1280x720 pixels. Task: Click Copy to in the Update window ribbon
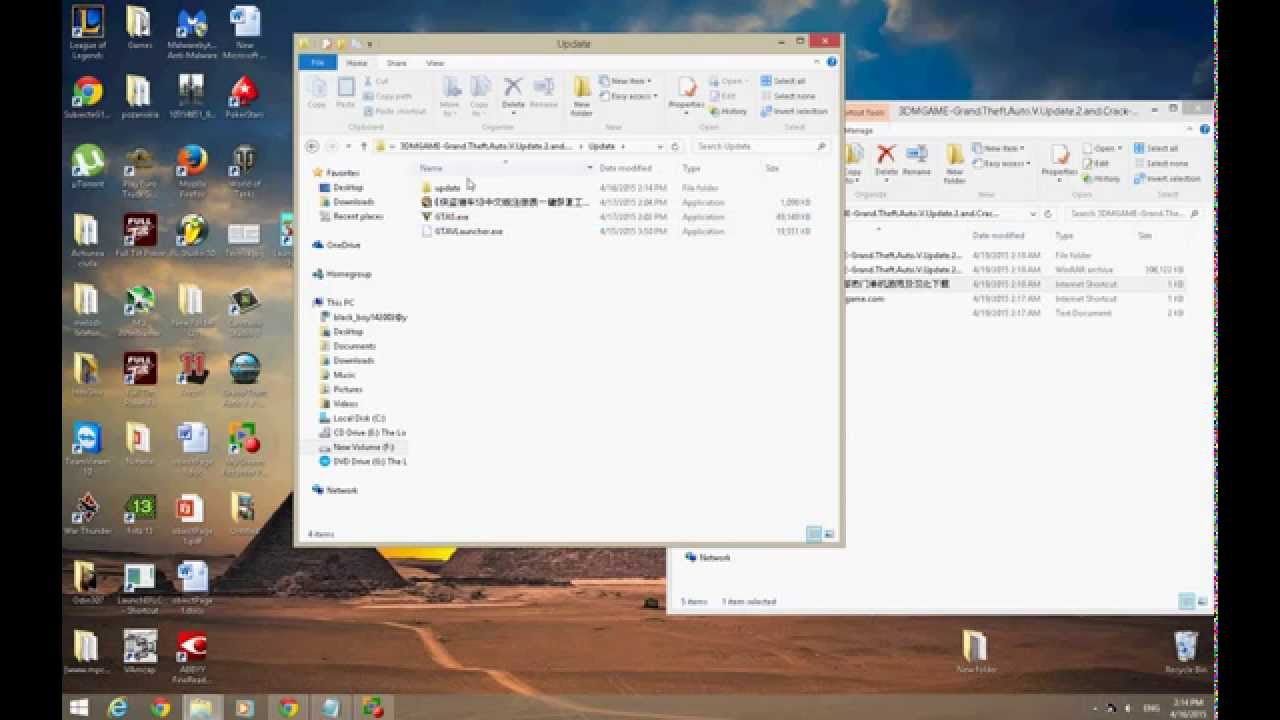[480, 95]
